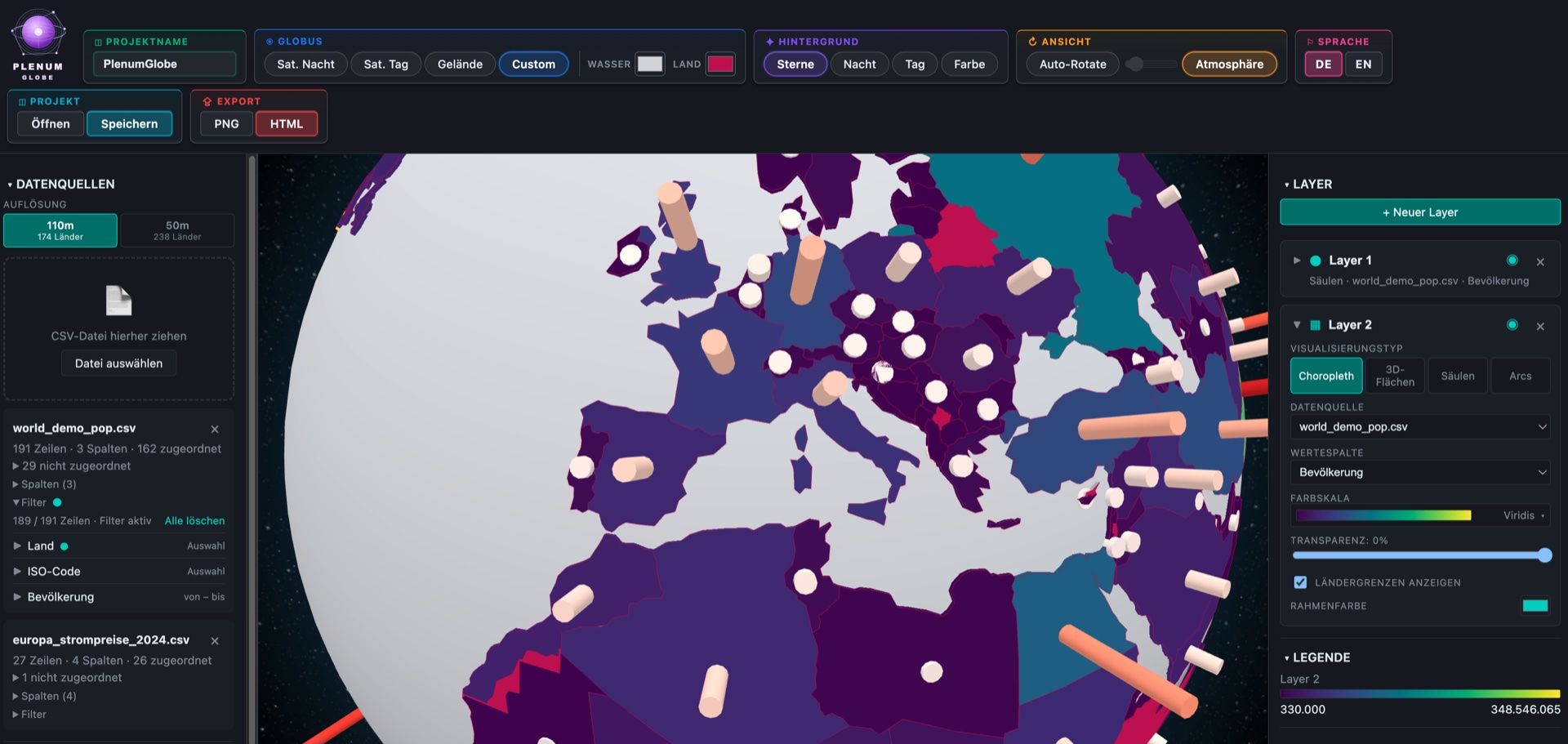This screenshot has width=1568, height=744.
Task: Click the CSV file icon in the drop zone
Action: (x=118, y=301)
